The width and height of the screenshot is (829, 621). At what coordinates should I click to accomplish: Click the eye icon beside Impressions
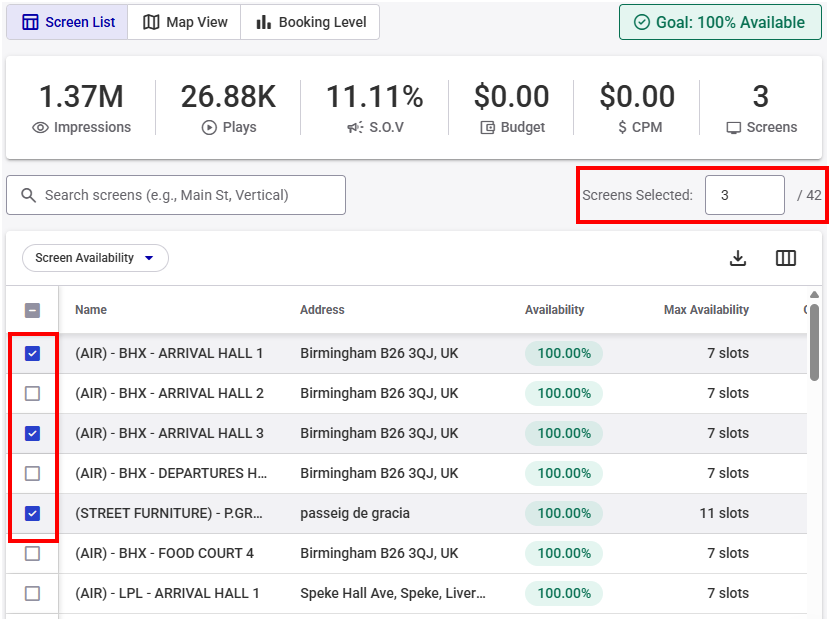coord(41,128)
